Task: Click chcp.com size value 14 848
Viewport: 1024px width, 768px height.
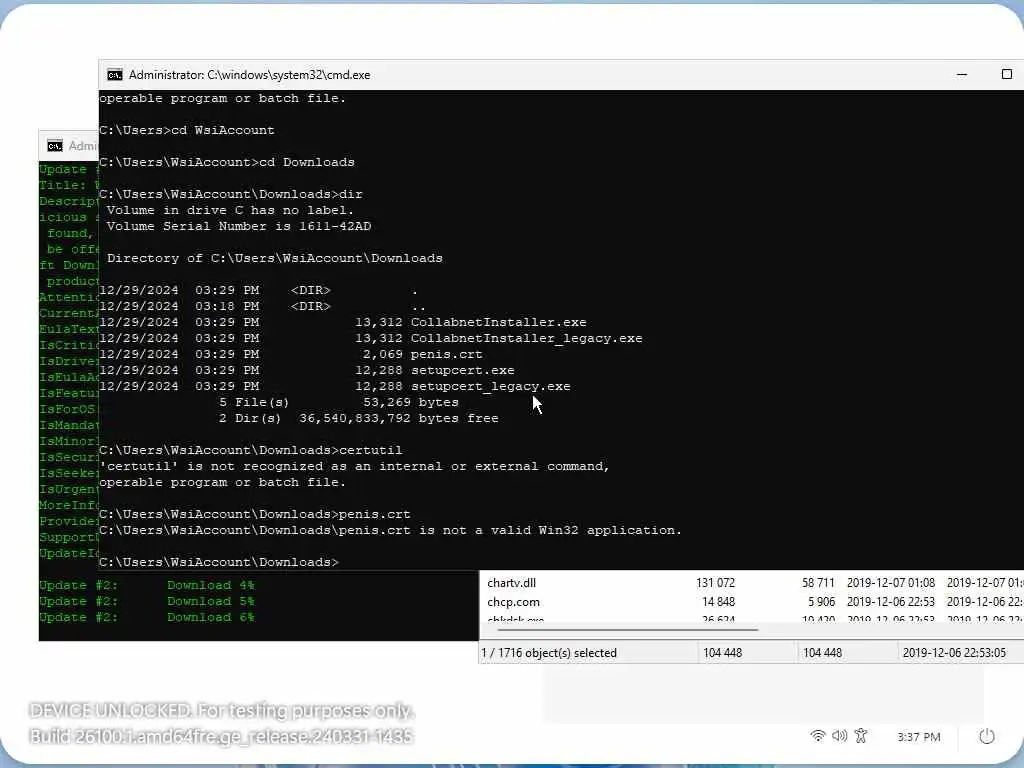Action: coord(718,601)
